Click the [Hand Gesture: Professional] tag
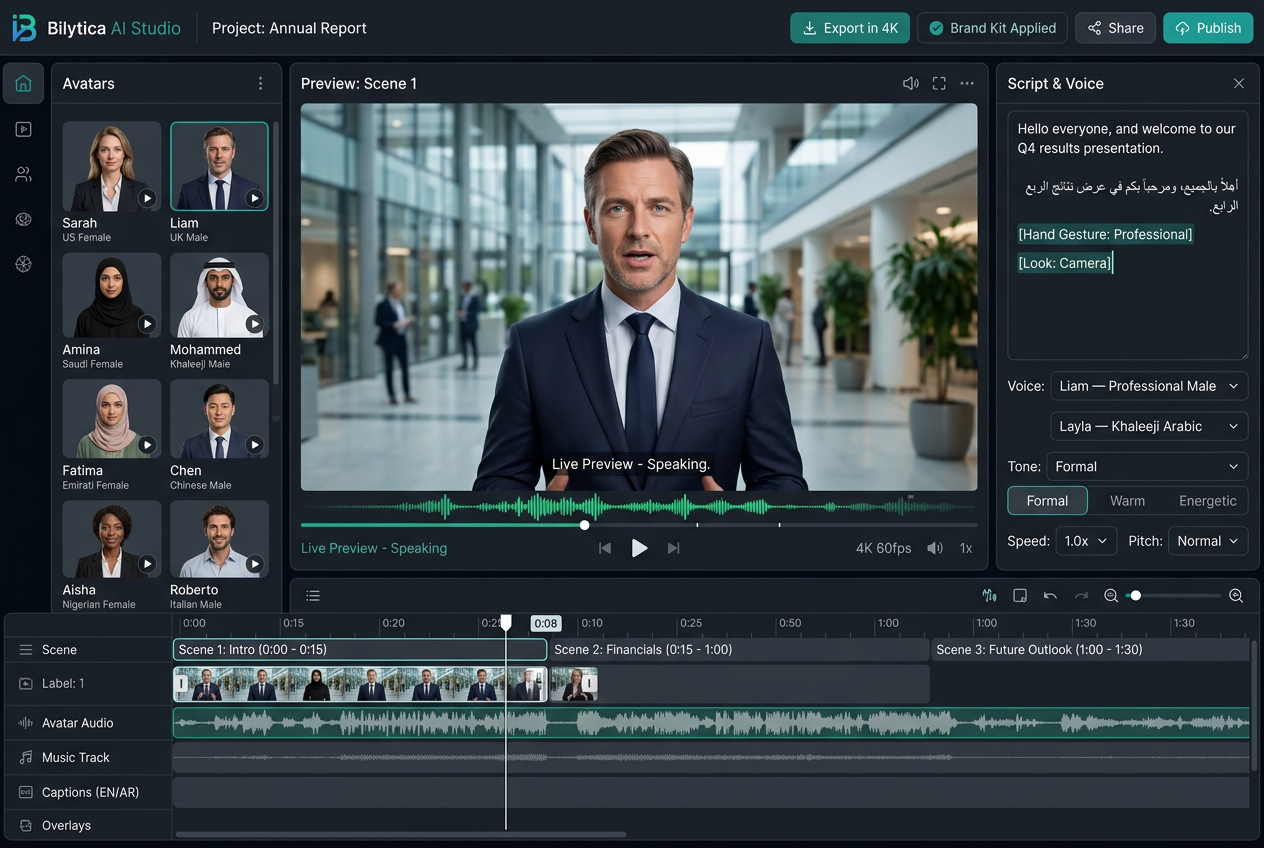Viewport: 1264px width, 848px height. click(x=1105, y=234)
